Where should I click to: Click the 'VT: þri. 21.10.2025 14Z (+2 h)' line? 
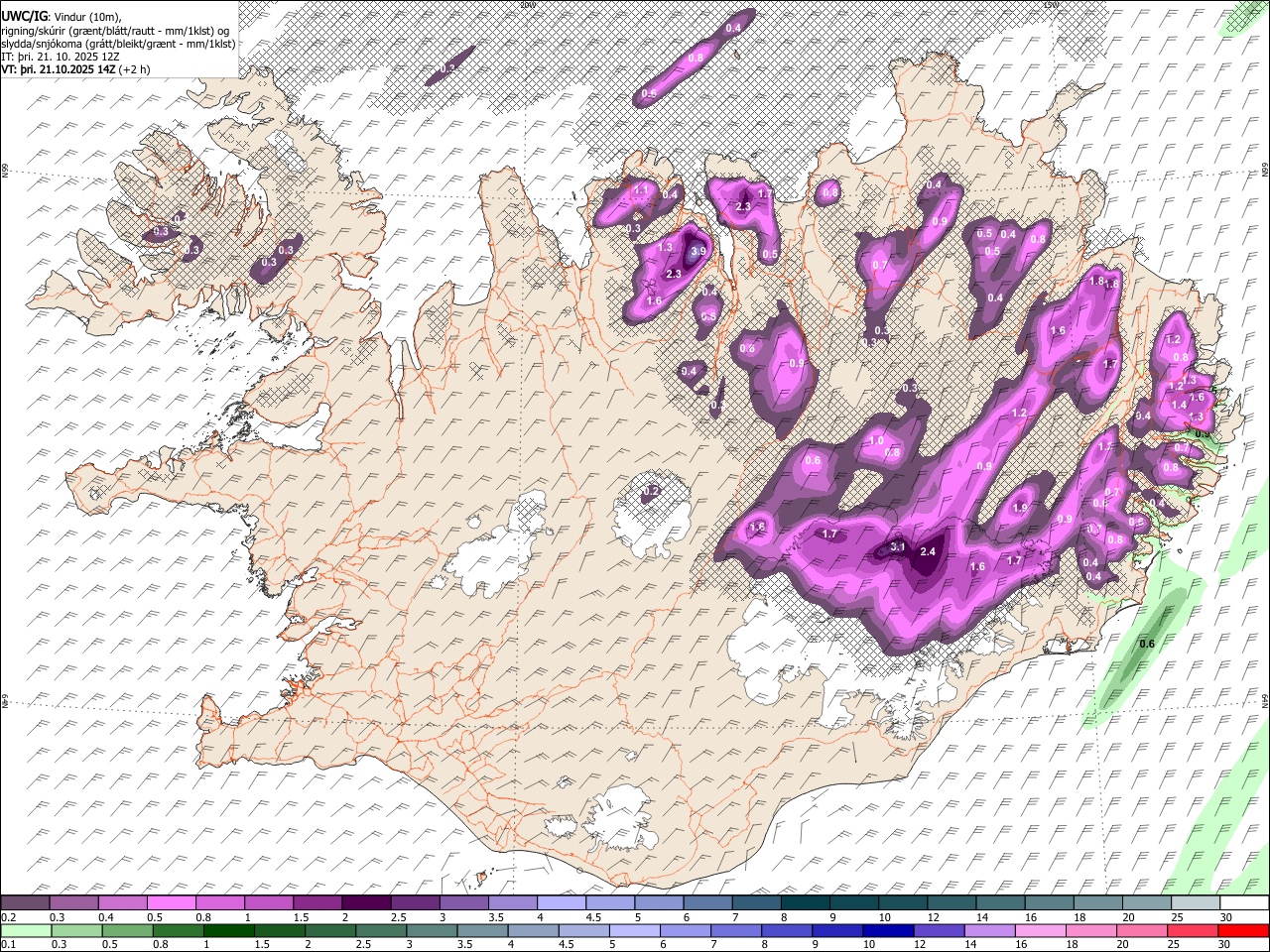(76, 69)
